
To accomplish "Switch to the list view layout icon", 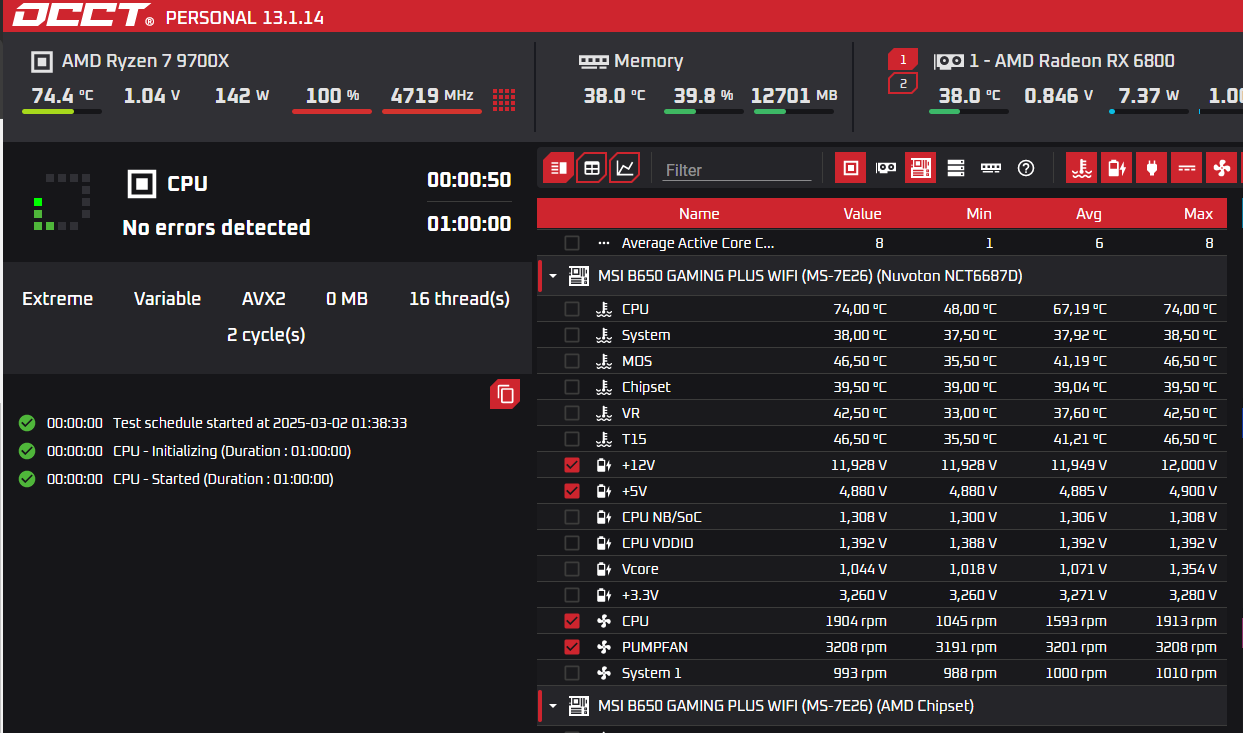I will 559,168.
